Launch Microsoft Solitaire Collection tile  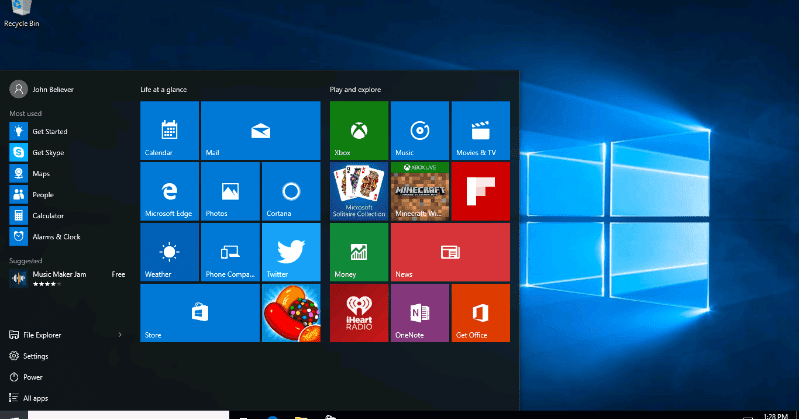click(359, 191)
